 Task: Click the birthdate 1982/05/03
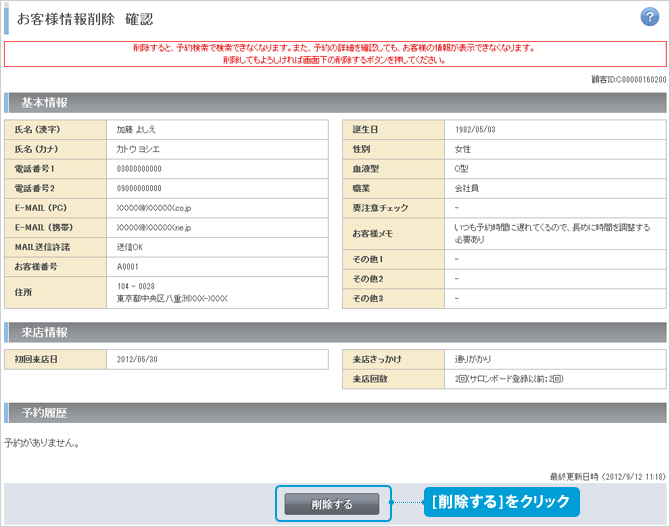click(x=475, y=130)
